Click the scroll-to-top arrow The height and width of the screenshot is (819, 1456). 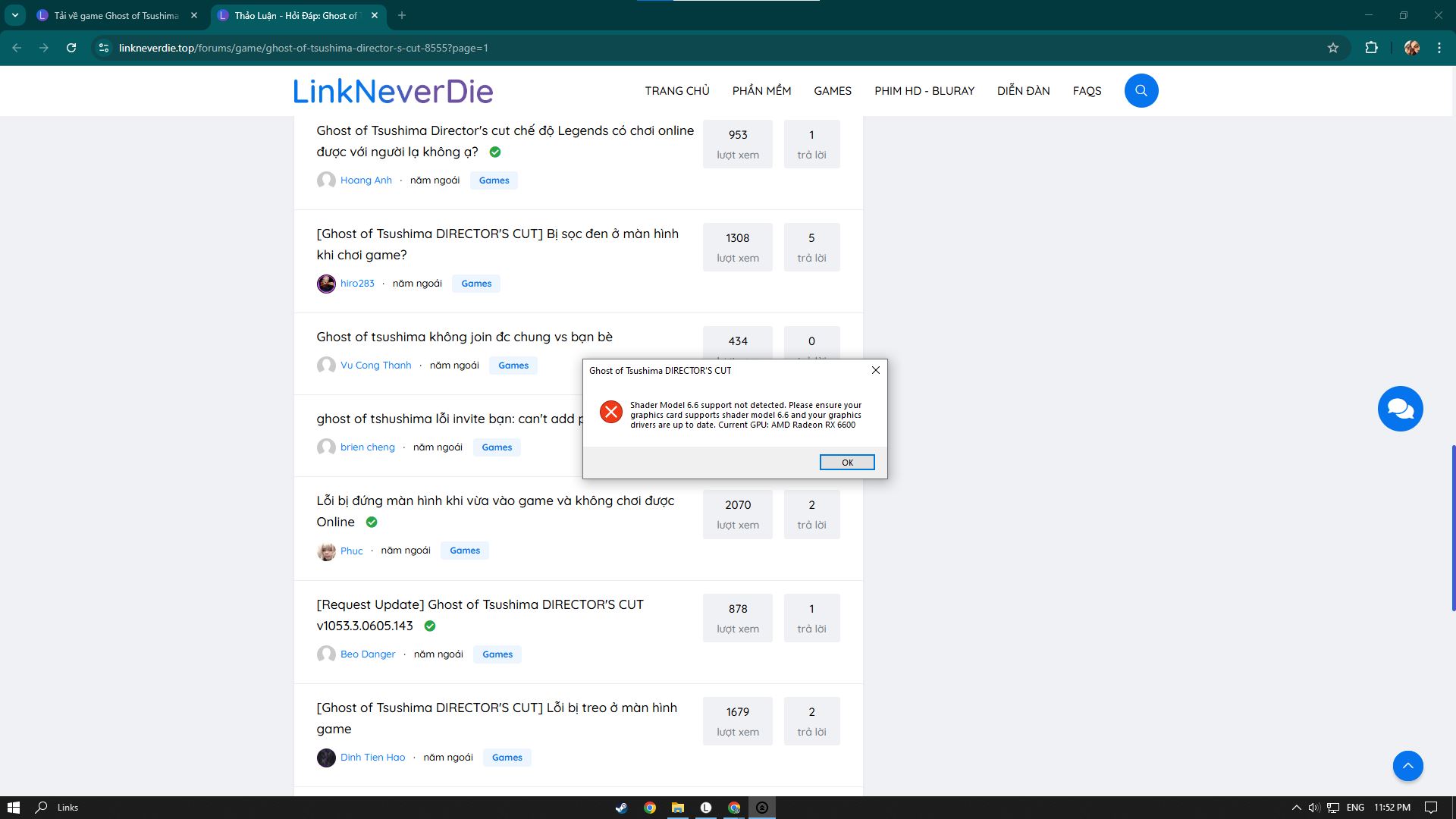coord(1408,766)
